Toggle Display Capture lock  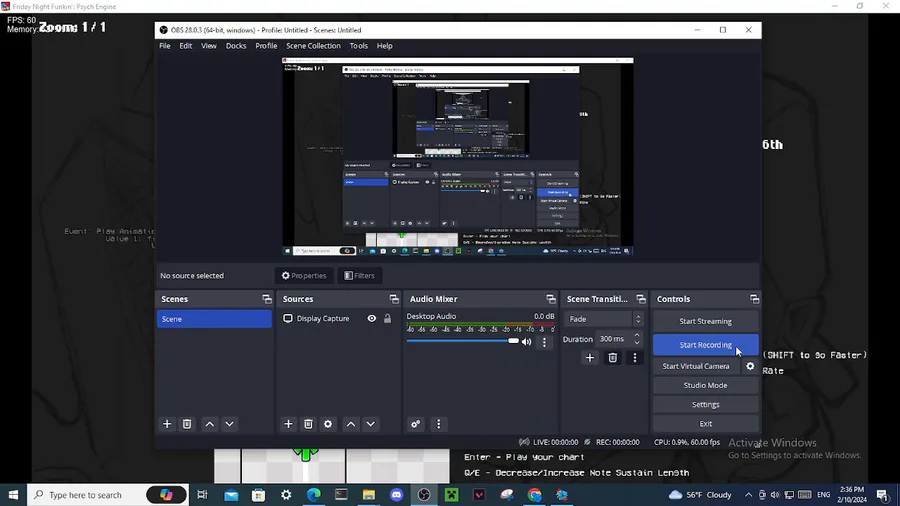click(387, 318)
